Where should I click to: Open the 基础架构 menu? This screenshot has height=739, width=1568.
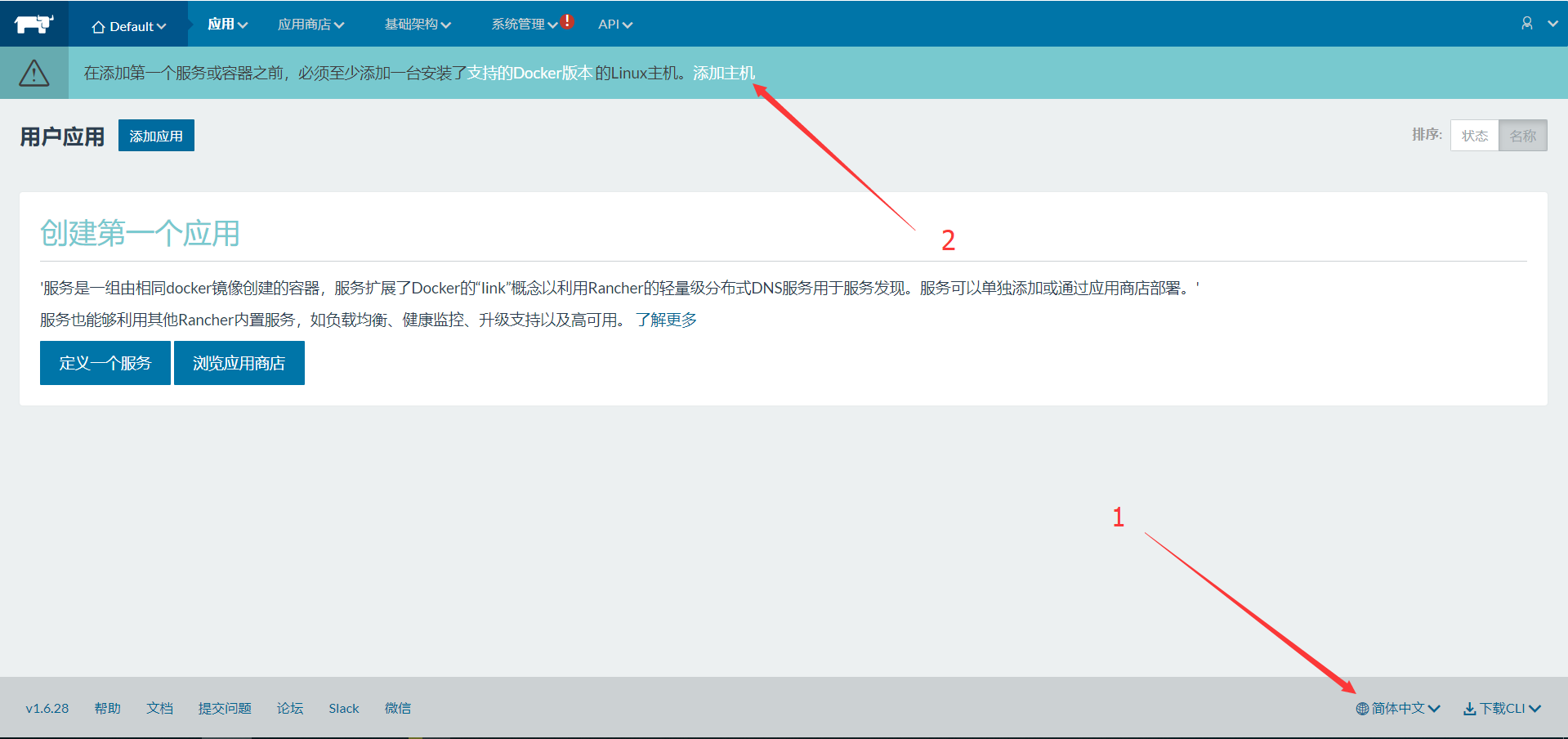pos(417,25)
